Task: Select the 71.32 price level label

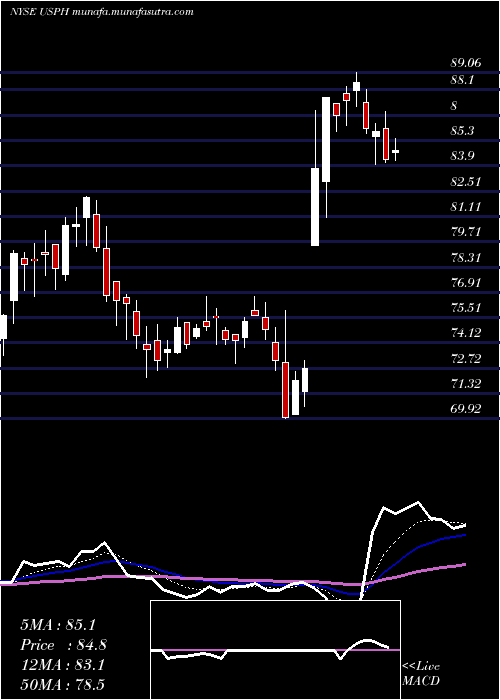Action: click(x=466, y=383)
